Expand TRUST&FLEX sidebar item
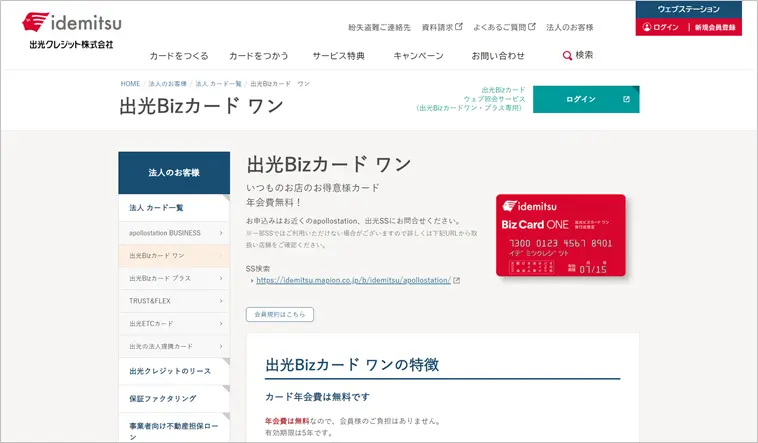The width and height of the screenshot is (758, 443). pyautogui.click(x=220, y=301)
